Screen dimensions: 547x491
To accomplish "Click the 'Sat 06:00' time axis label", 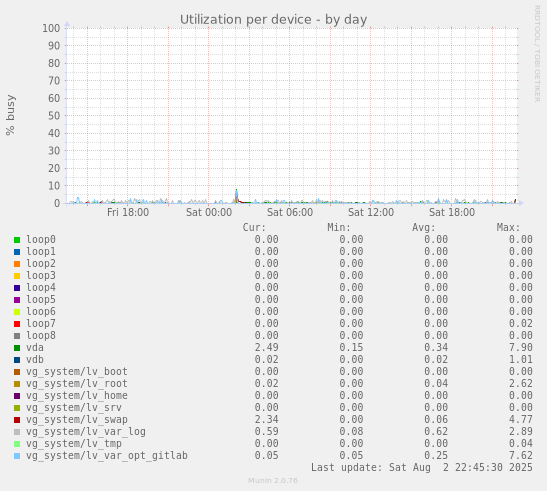I will click(x=290, y=212).
